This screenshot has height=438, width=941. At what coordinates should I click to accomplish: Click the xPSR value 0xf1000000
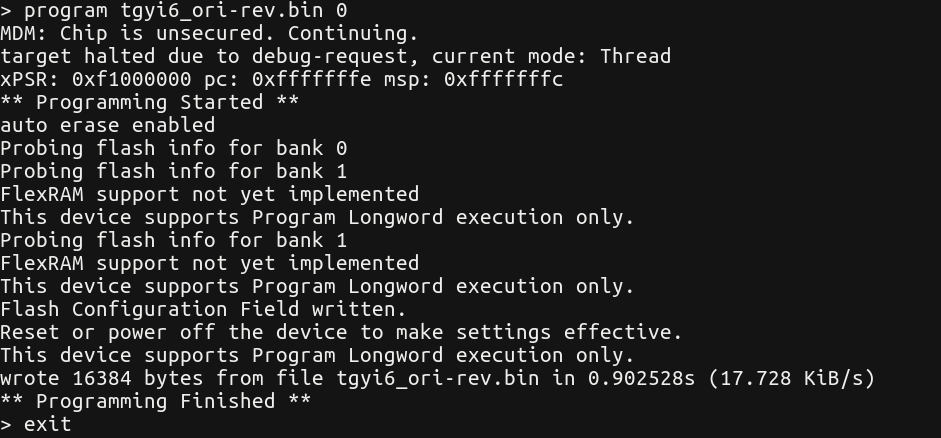point(131,79)
